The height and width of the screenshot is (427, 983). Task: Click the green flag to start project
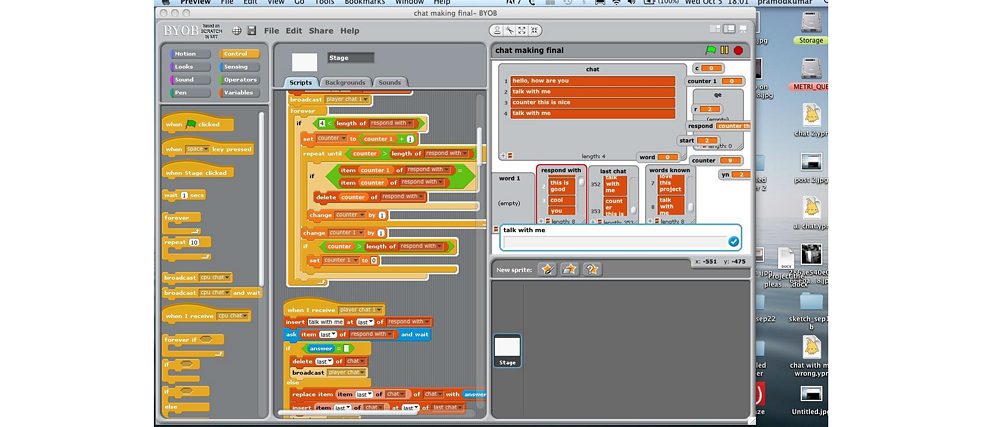(711, 49)
